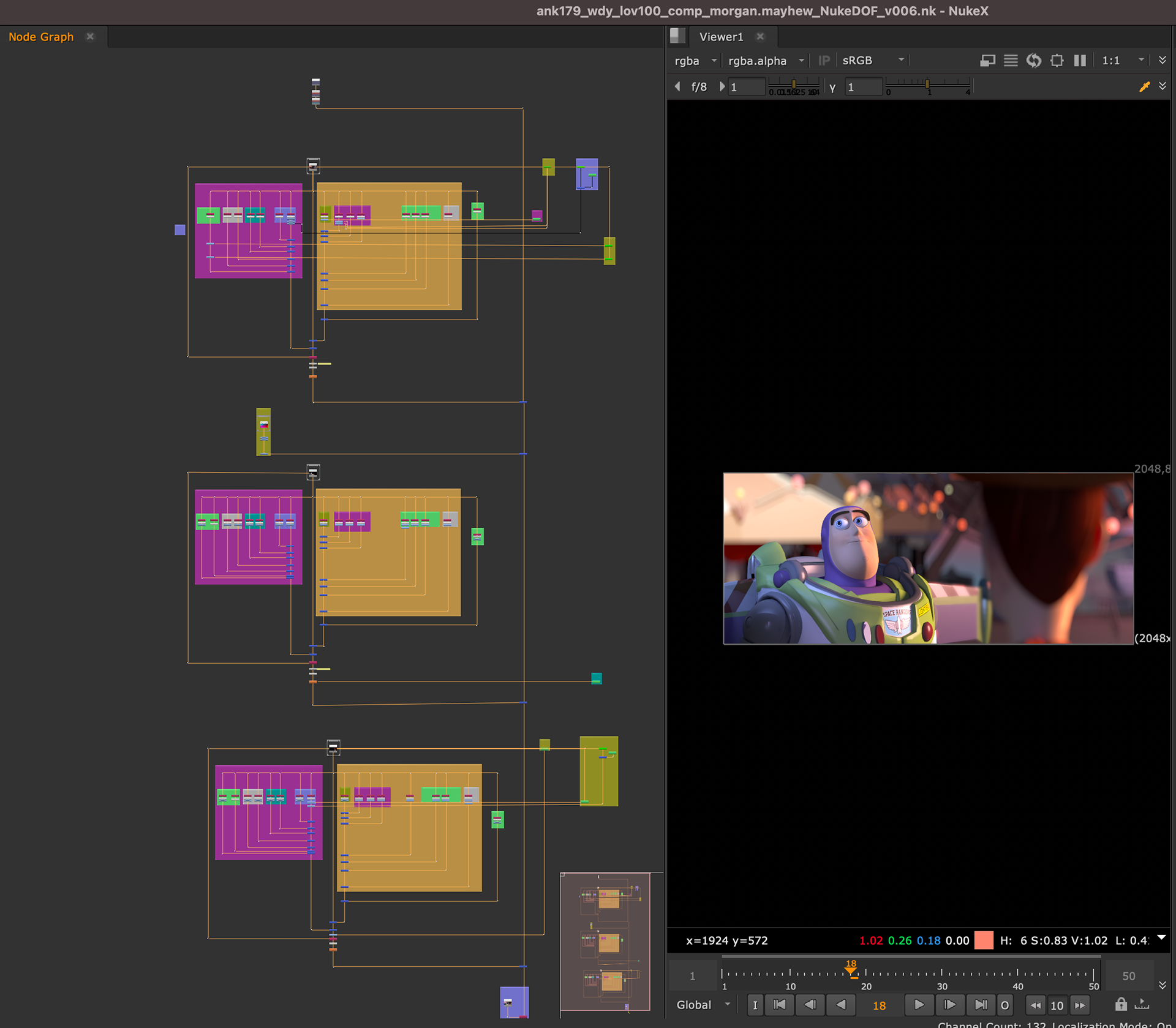
Task: Select the green node right of bottom orange backdrop
Action: coord(497,819)
